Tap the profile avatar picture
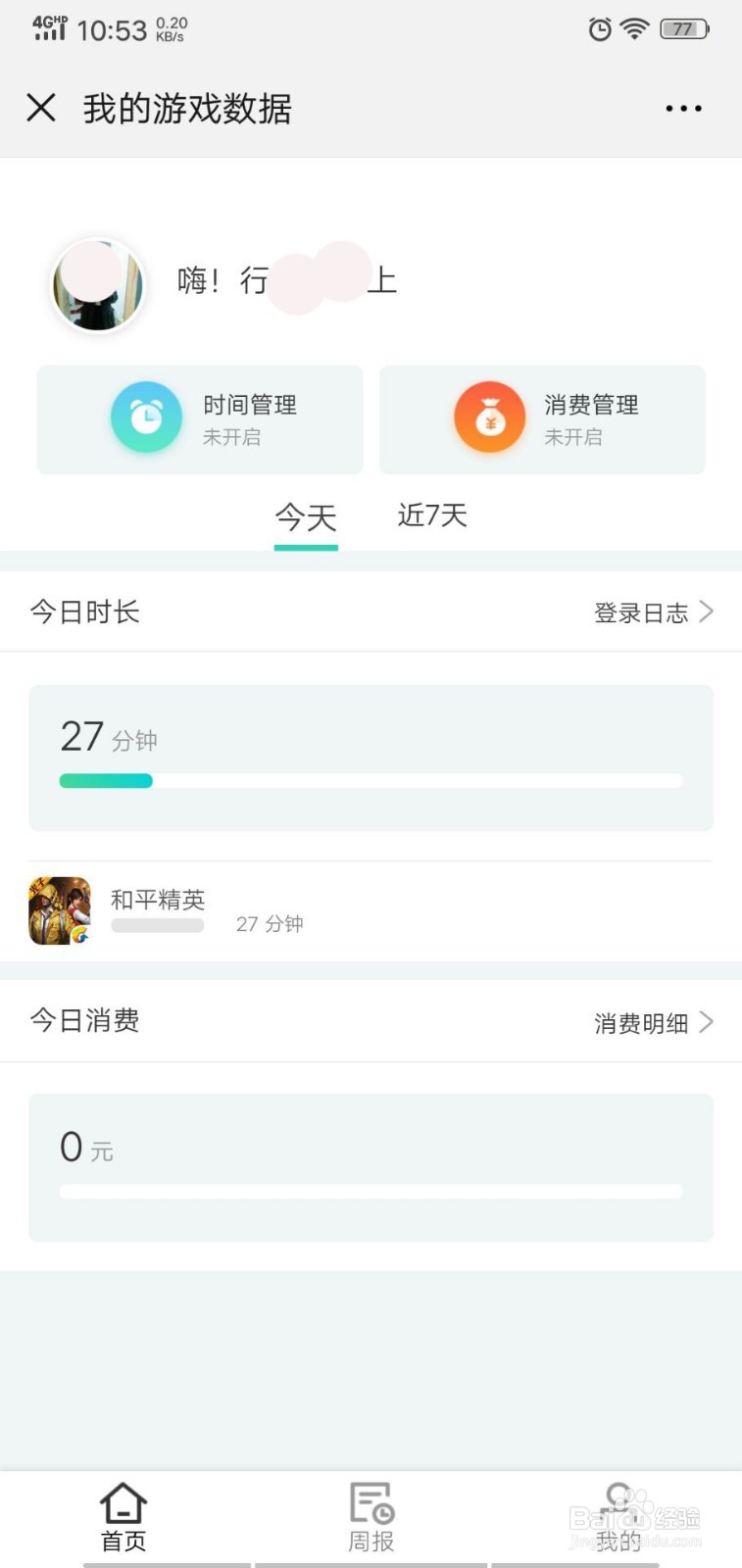 point(98,285)
